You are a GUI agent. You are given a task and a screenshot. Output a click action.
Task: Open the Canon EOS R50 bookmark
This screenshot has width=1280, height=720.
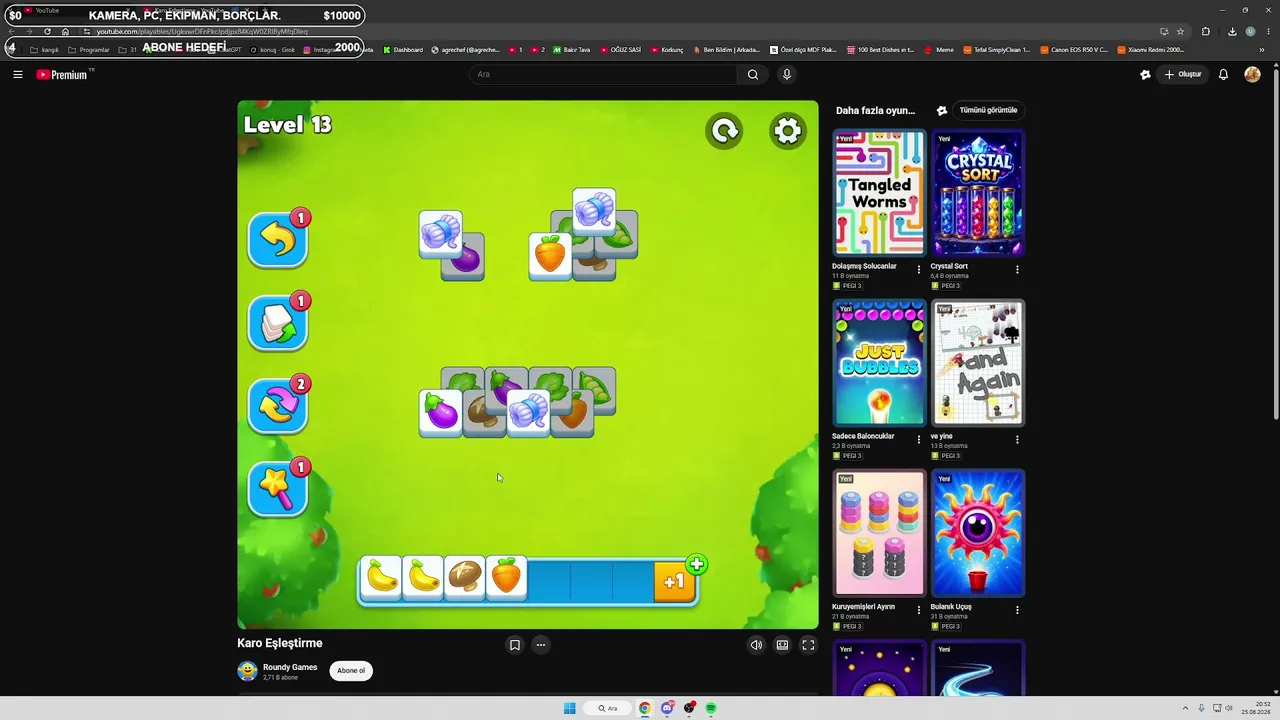(x=1074, y=49)
